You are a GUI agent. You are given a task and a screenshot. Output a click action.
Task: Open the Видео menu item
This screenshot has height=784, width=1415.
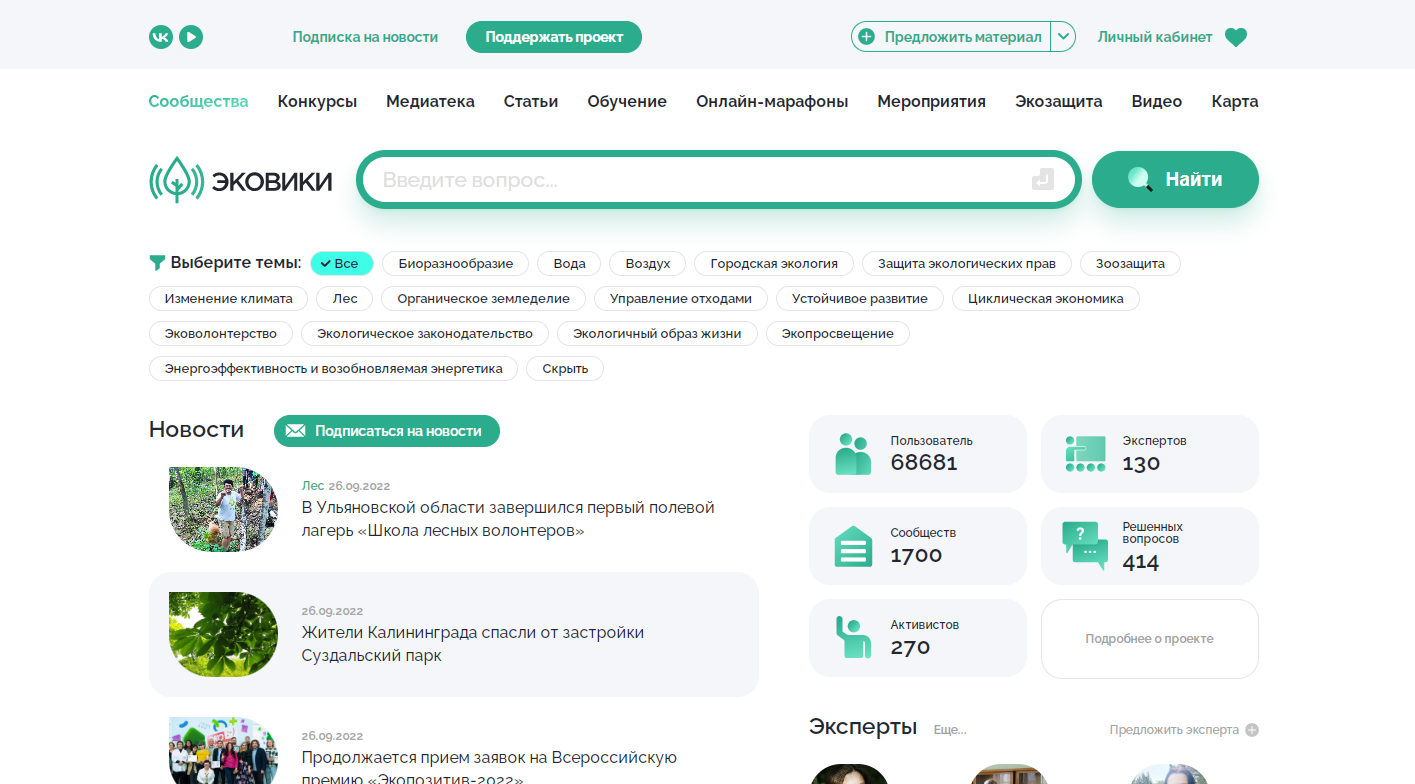[x=1157, y=101]
